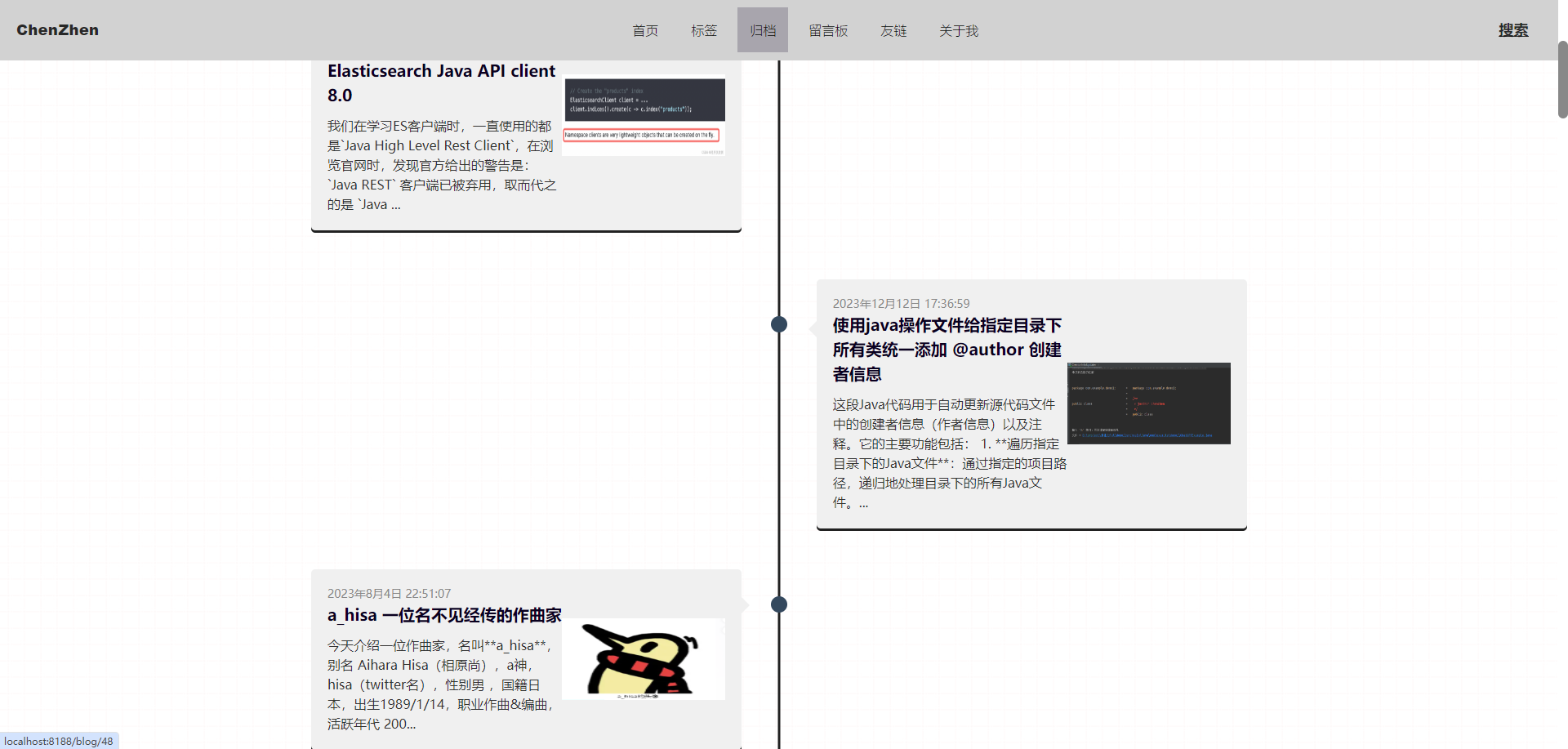
Task: Click the 2023年12月12日 17:36:59 date text
Action: tap(902, 303)
